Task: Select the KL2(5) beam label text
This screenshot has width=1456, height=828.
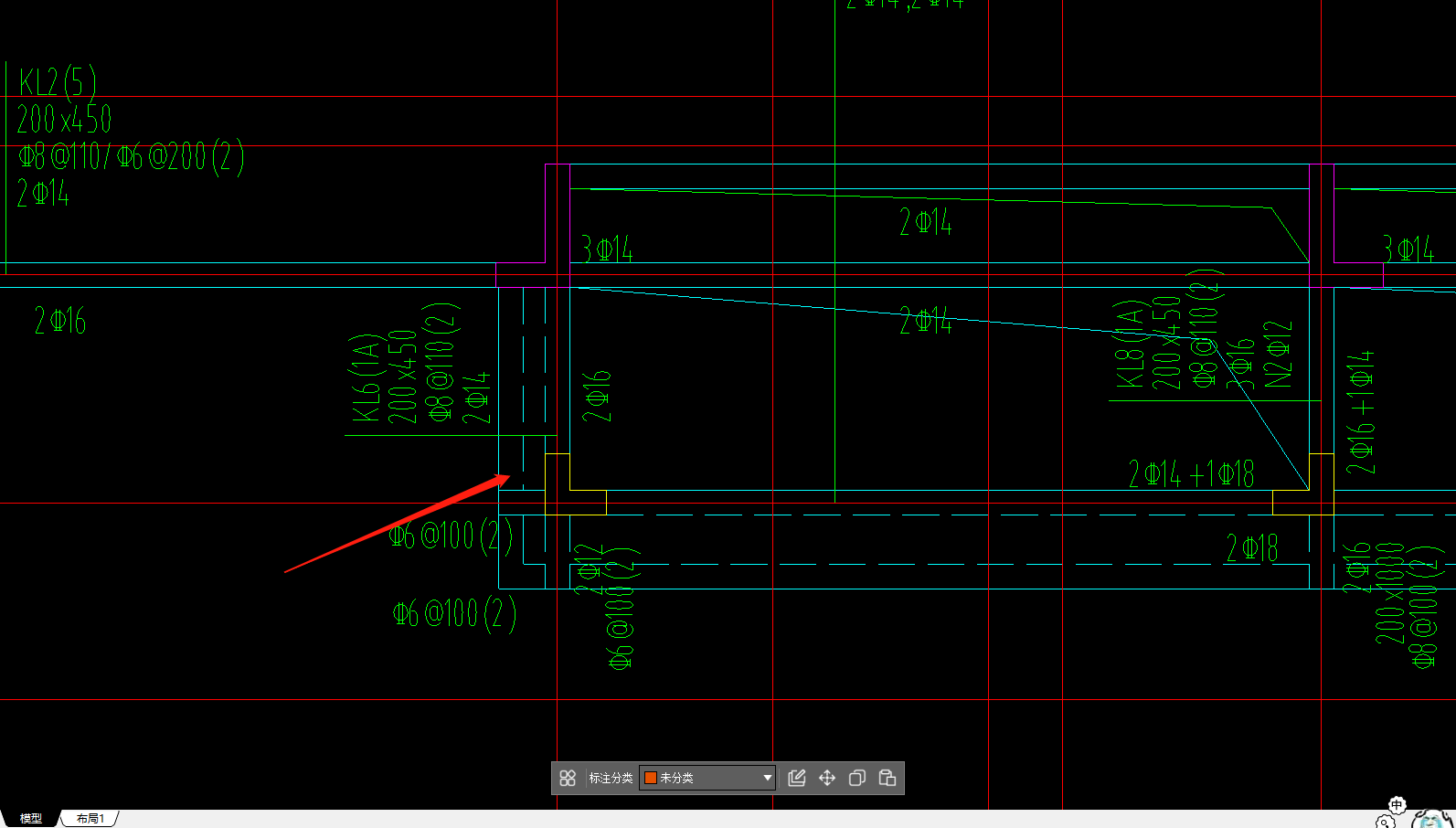Action: 57,82
